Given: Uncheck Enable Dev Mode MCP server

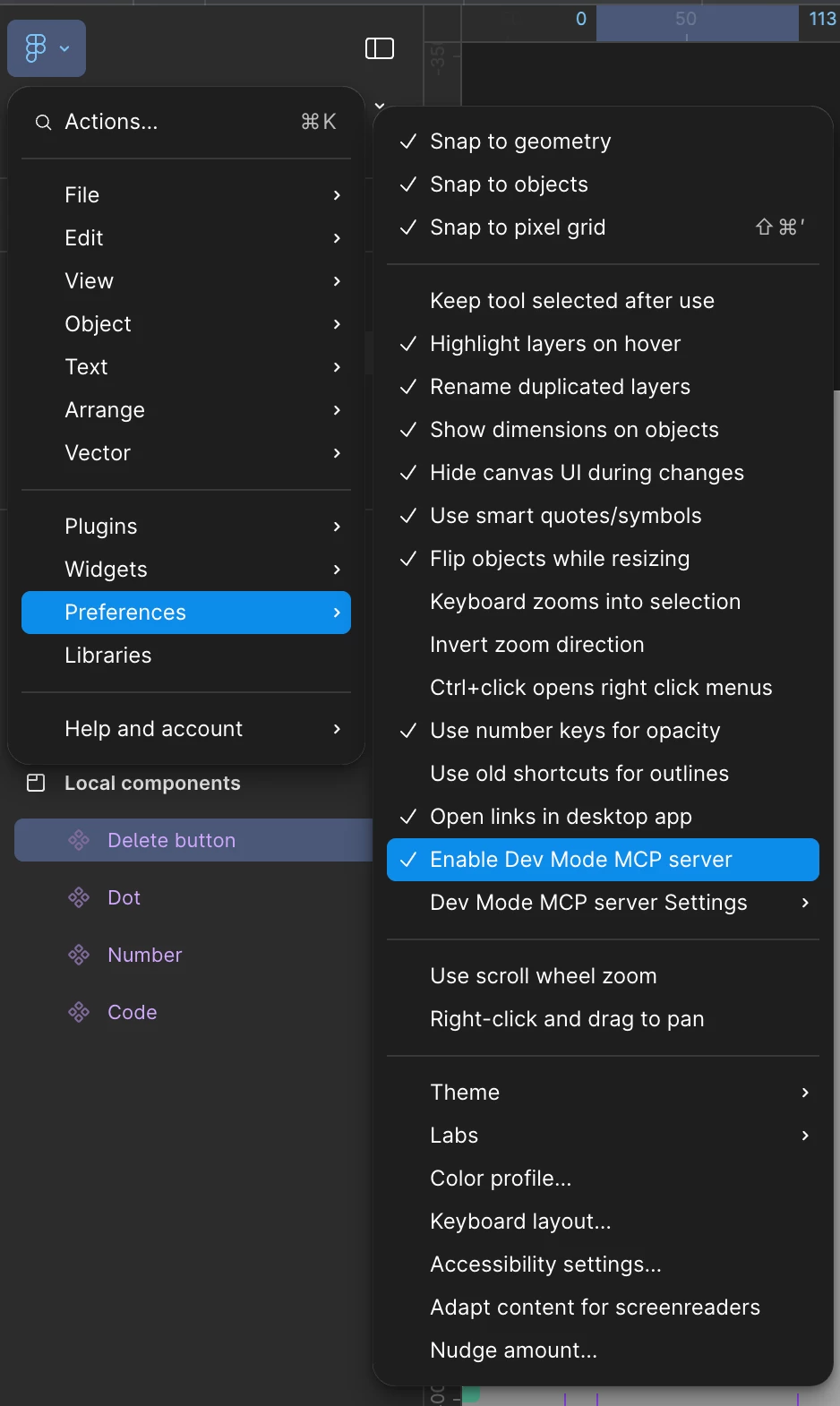Looking at the screenshot, I should coord(603,860).
